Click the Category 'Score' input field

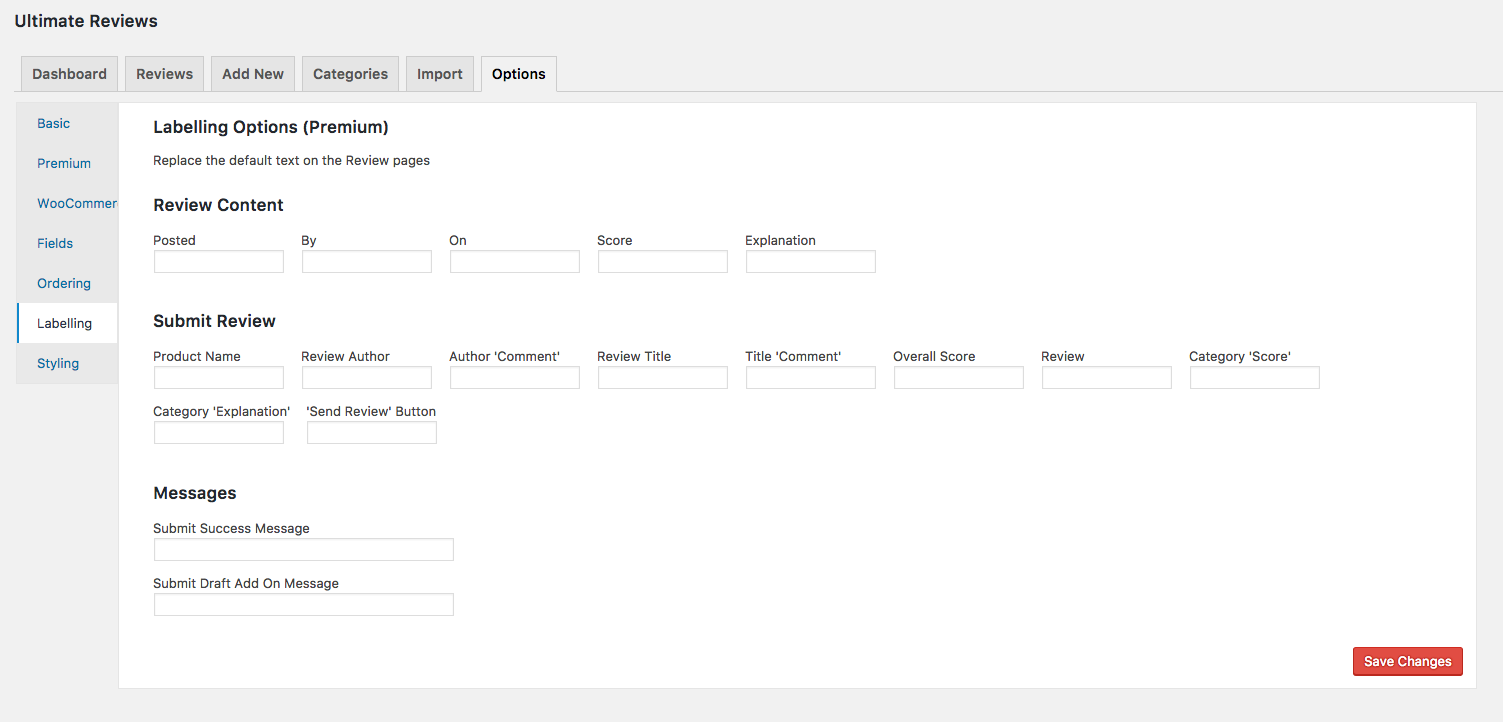[x=1255, y=378]
